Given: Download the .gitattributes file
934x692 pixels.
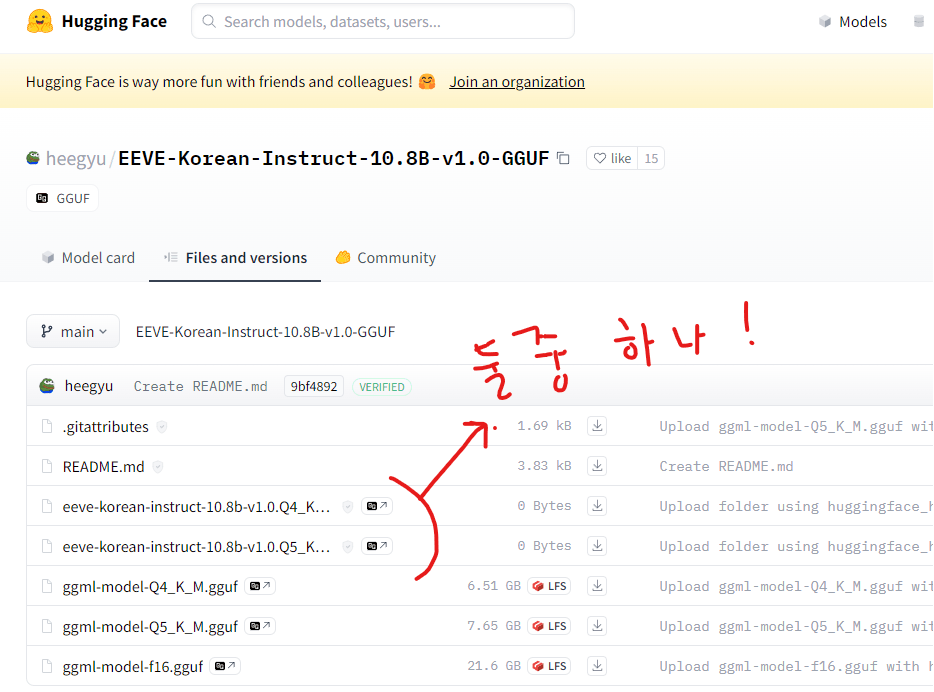Looking at the screenshot, I should coord(597,426).
